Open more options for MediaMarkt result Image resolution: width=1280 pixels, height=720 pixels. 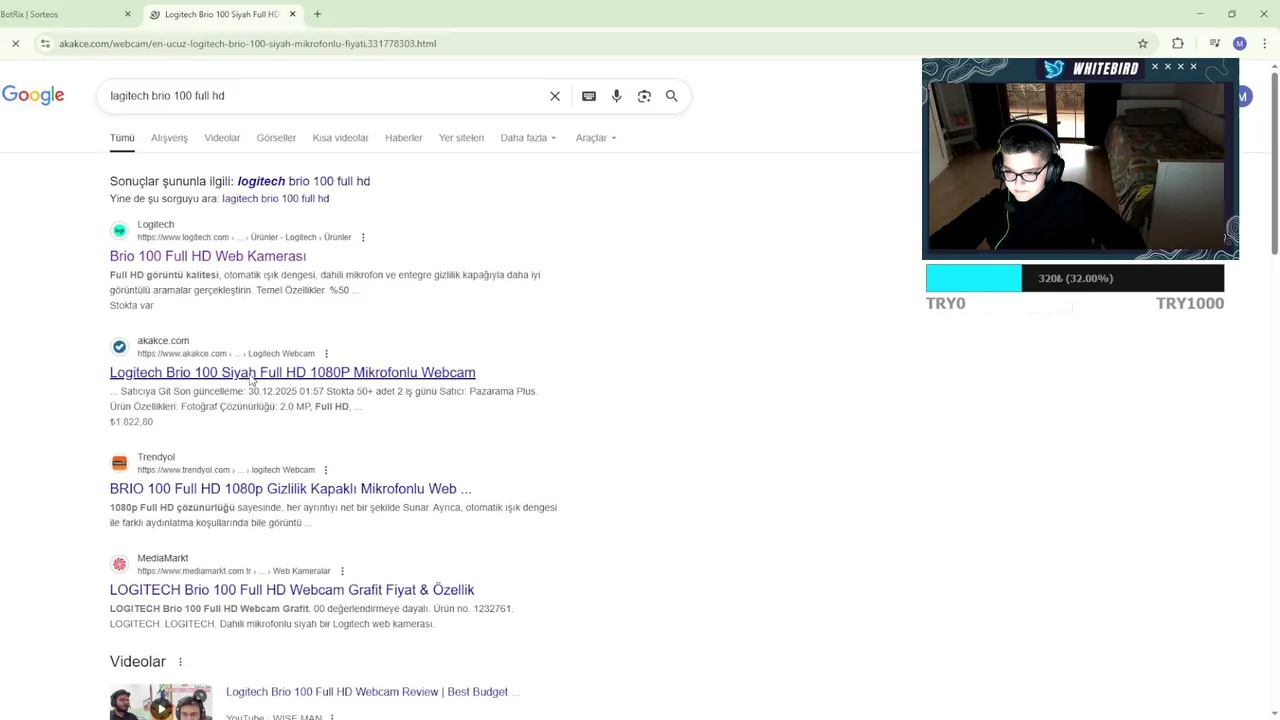pyautogui.click(x=342, y=571)
